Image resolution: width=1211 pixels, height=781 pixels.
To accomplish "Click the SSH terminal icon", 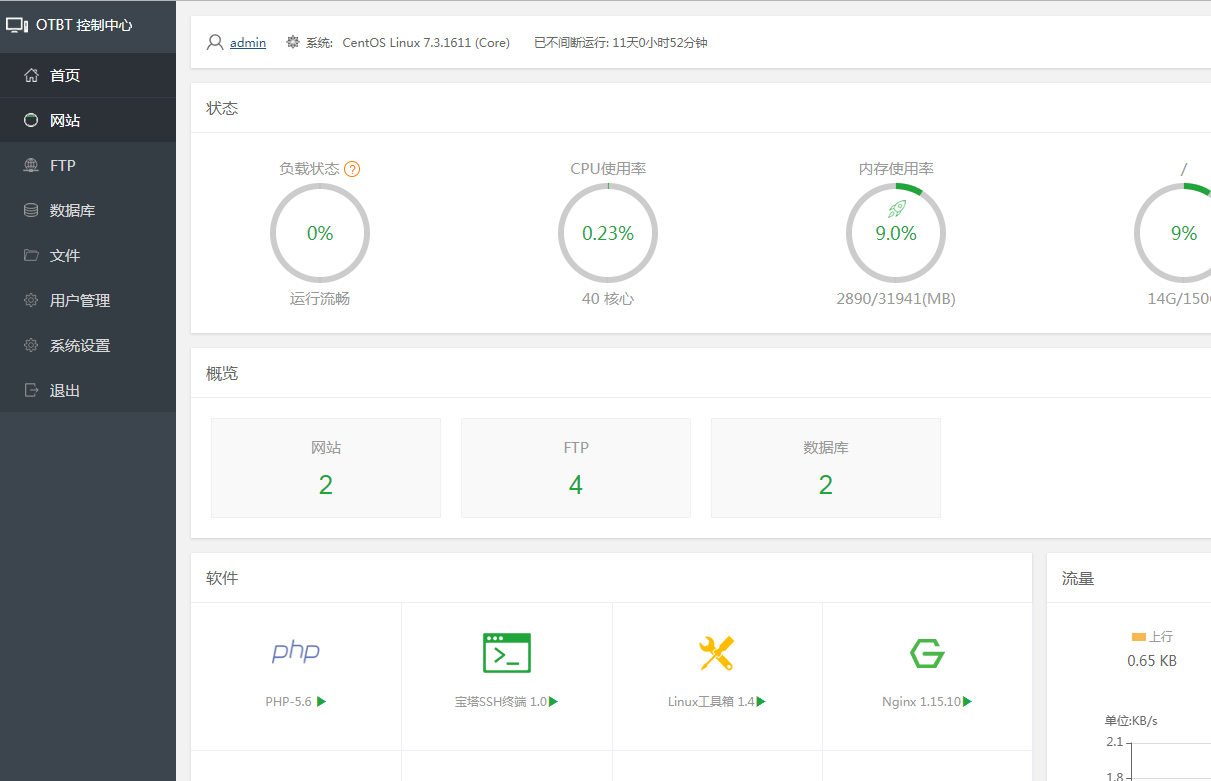I will [507, 652].
